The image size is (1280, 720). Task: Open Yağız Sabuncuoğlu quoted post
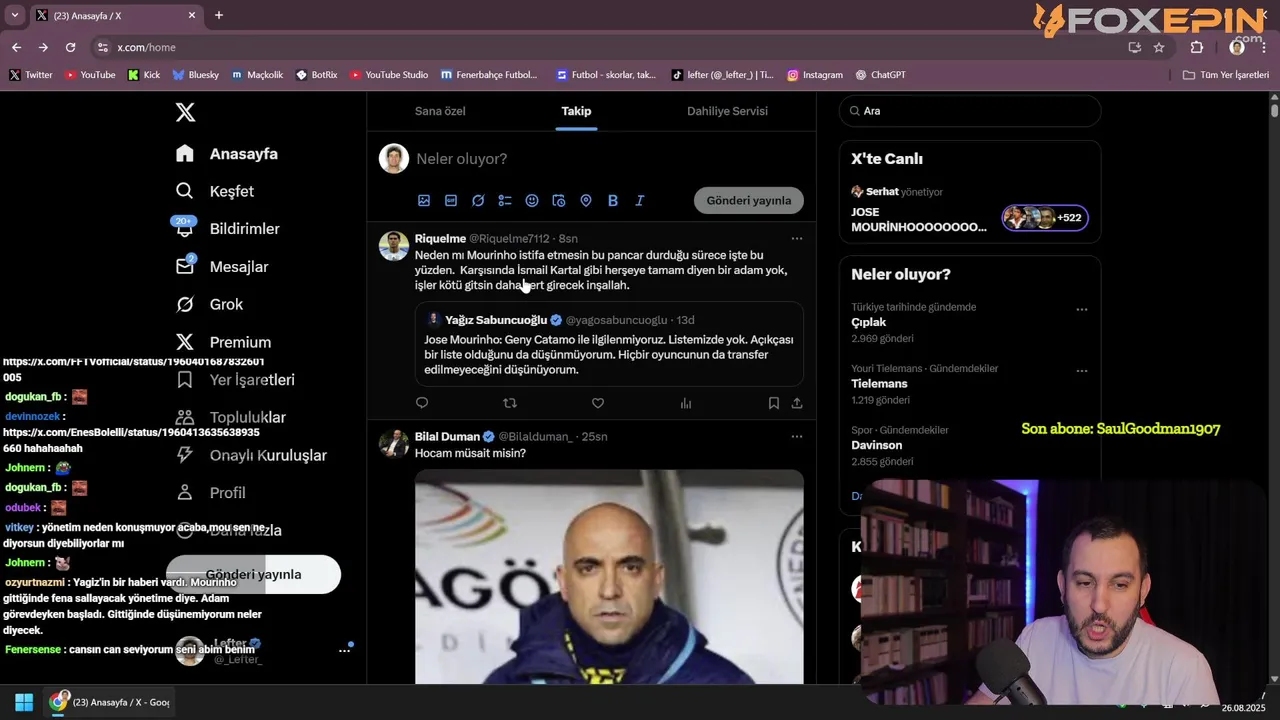pos(609,344)
